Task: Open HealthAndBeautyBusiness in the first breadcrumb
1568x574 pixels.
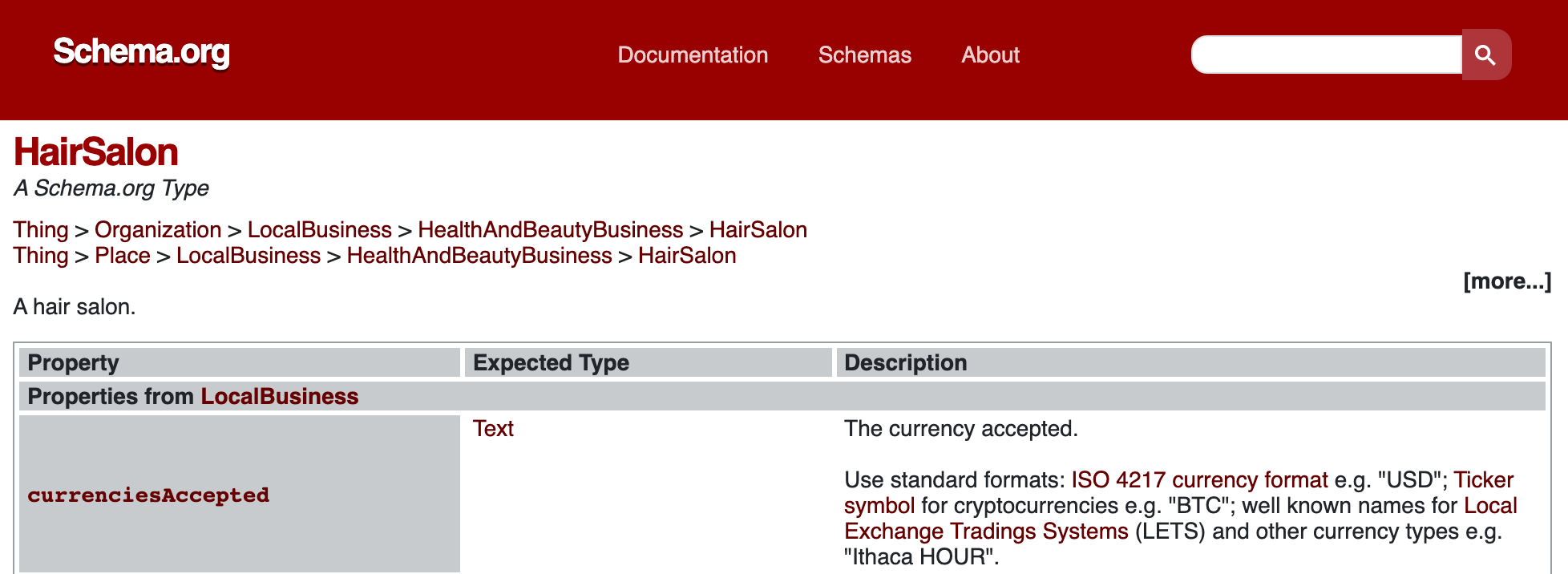Action: [x=550, y=230]
